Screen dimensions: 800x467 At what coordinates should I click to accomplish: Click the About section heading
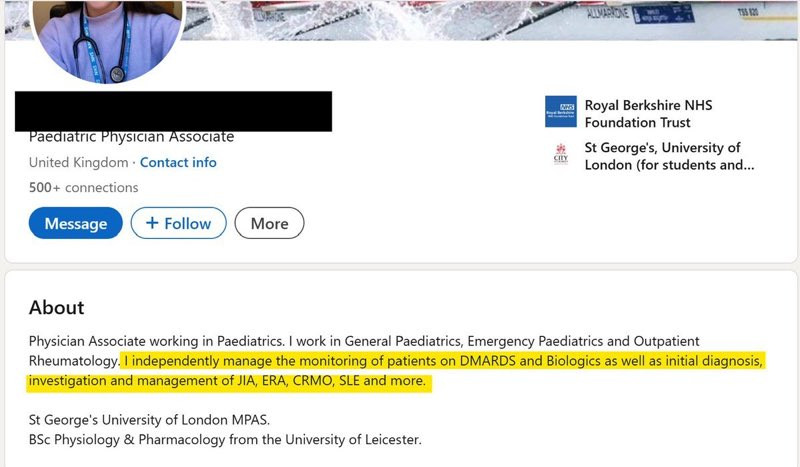57,307
